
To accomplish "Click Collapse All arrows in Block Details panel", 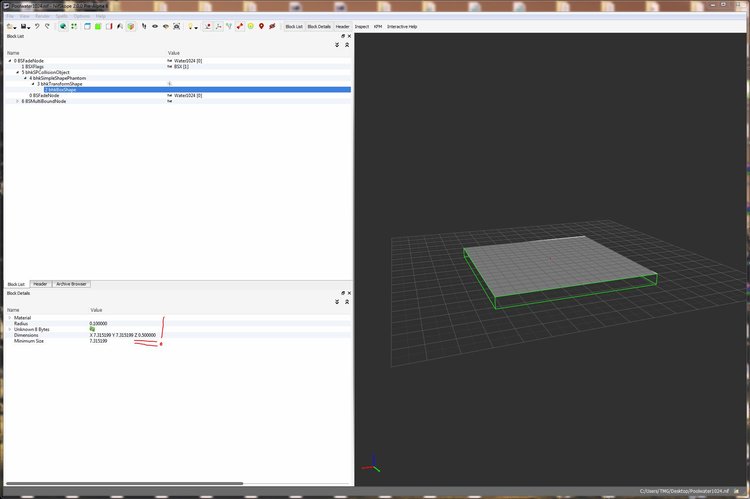I will click(x=347, y=302).
